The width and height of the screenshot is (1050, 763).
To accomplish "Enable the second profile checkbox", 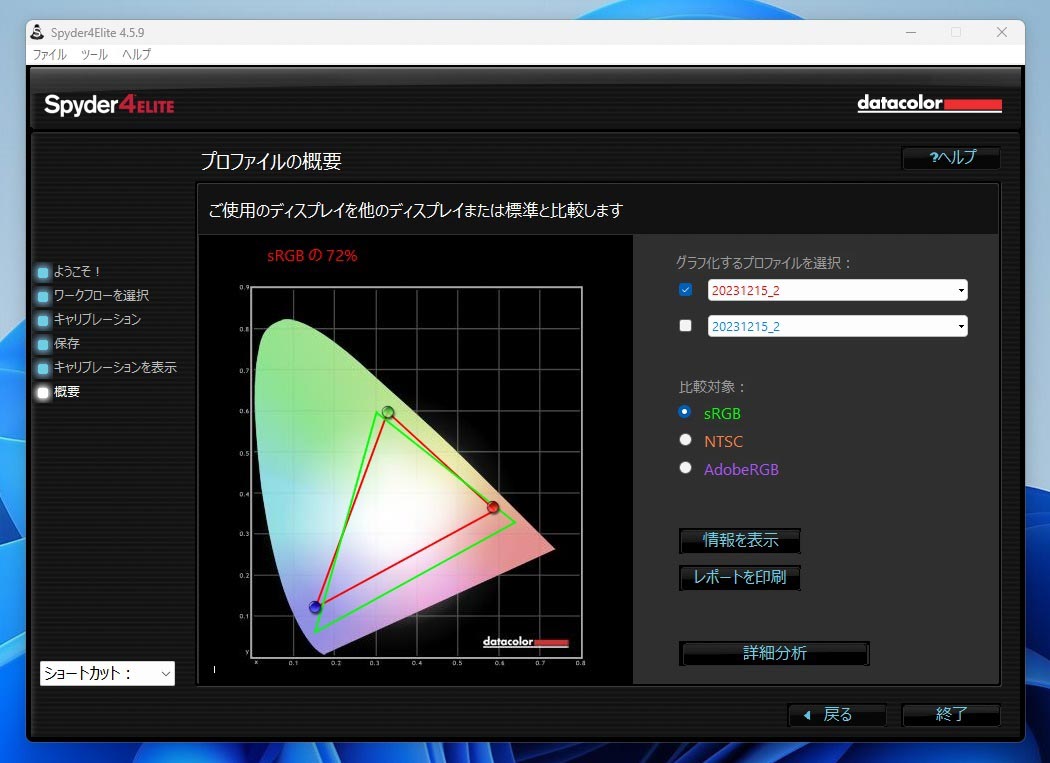I will click(685, 326).
